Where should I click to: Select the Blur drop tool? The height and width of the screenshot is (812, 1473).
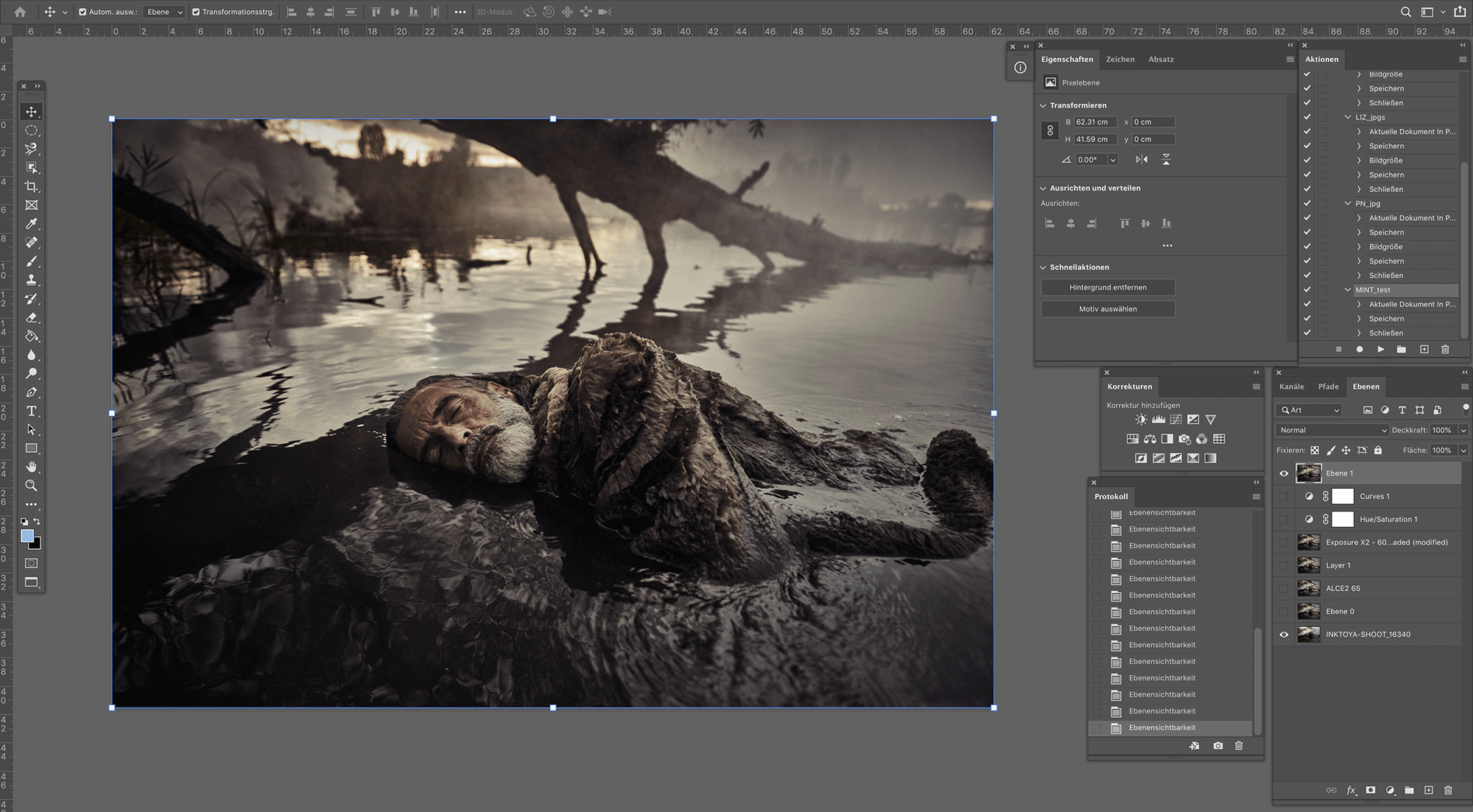coord(31,355)
